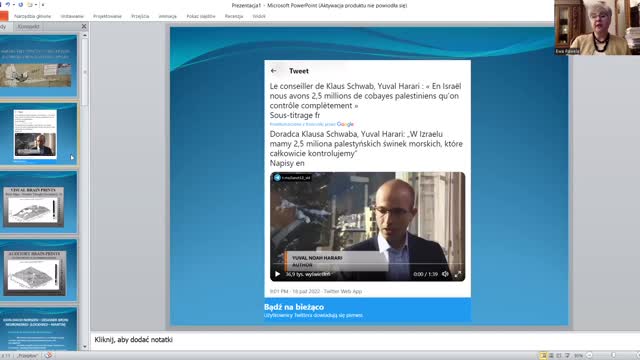640x360 pixels.
Task: Click the notes field Kliknij, aby dodać notatki
Action: pos(133,340)
